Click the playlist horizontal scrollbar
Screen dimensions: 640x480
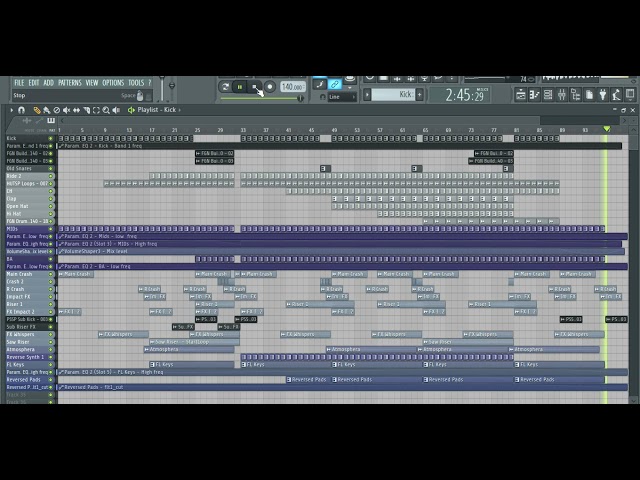(302, 120)
